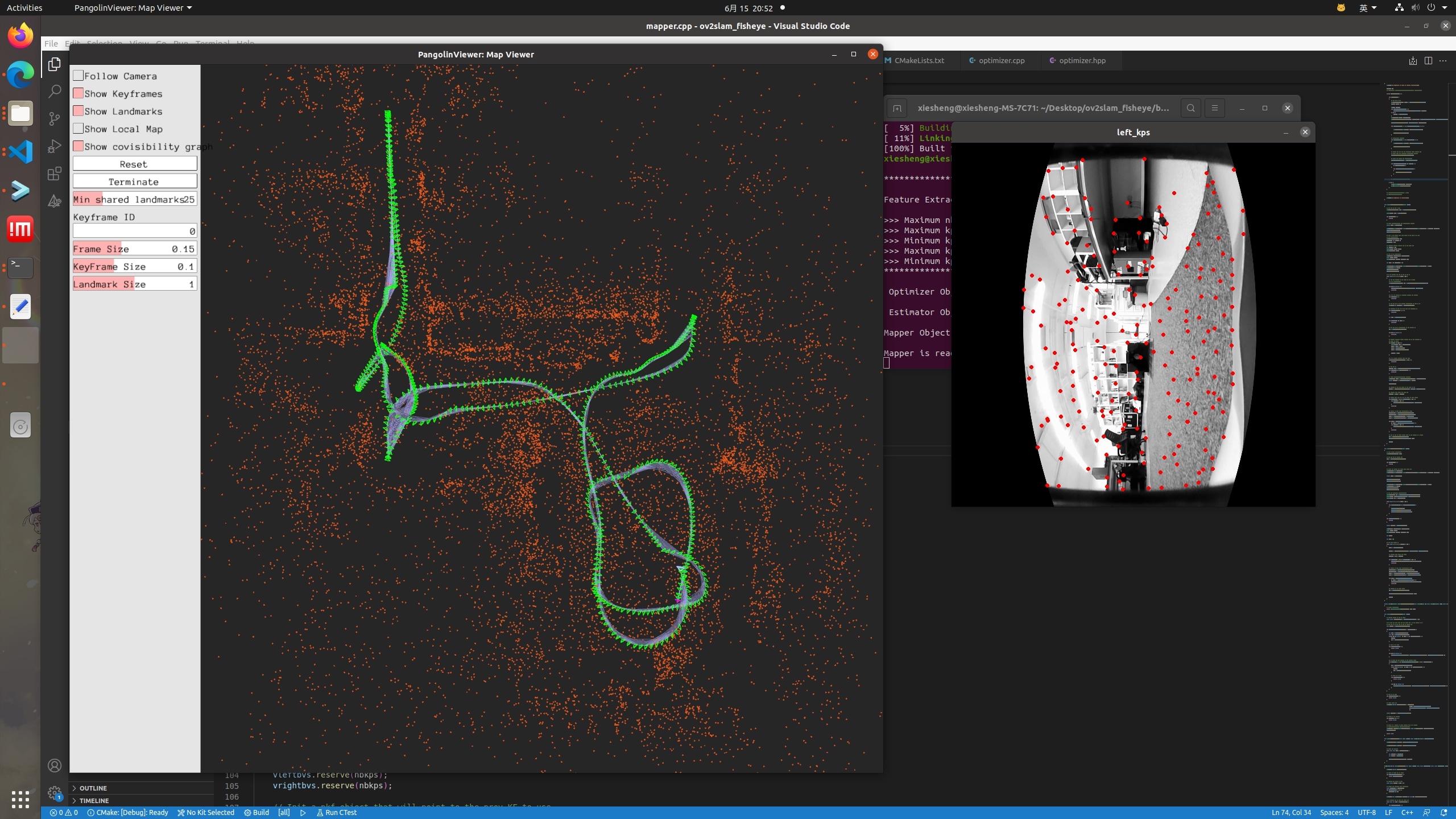Switch to CMakeLists.txt tab
The width and height of the screenshot is (1456, 819).
(919, 61)
